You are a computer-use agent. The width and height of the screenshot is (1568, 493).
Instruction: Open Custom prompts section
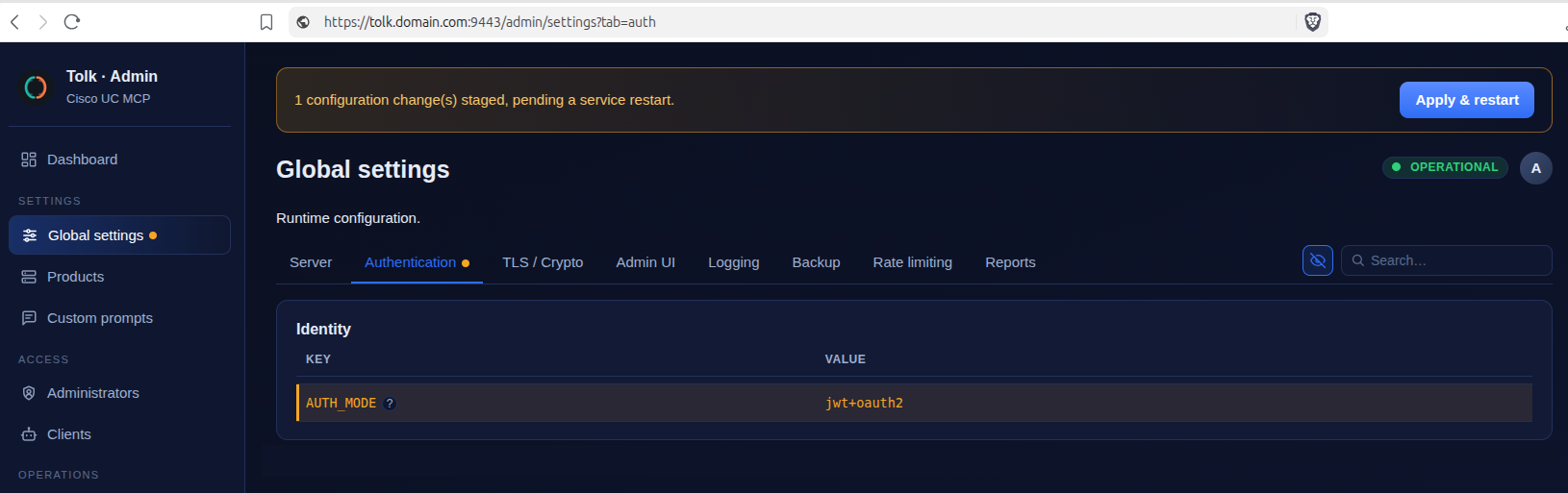click(x=119, y=318)
